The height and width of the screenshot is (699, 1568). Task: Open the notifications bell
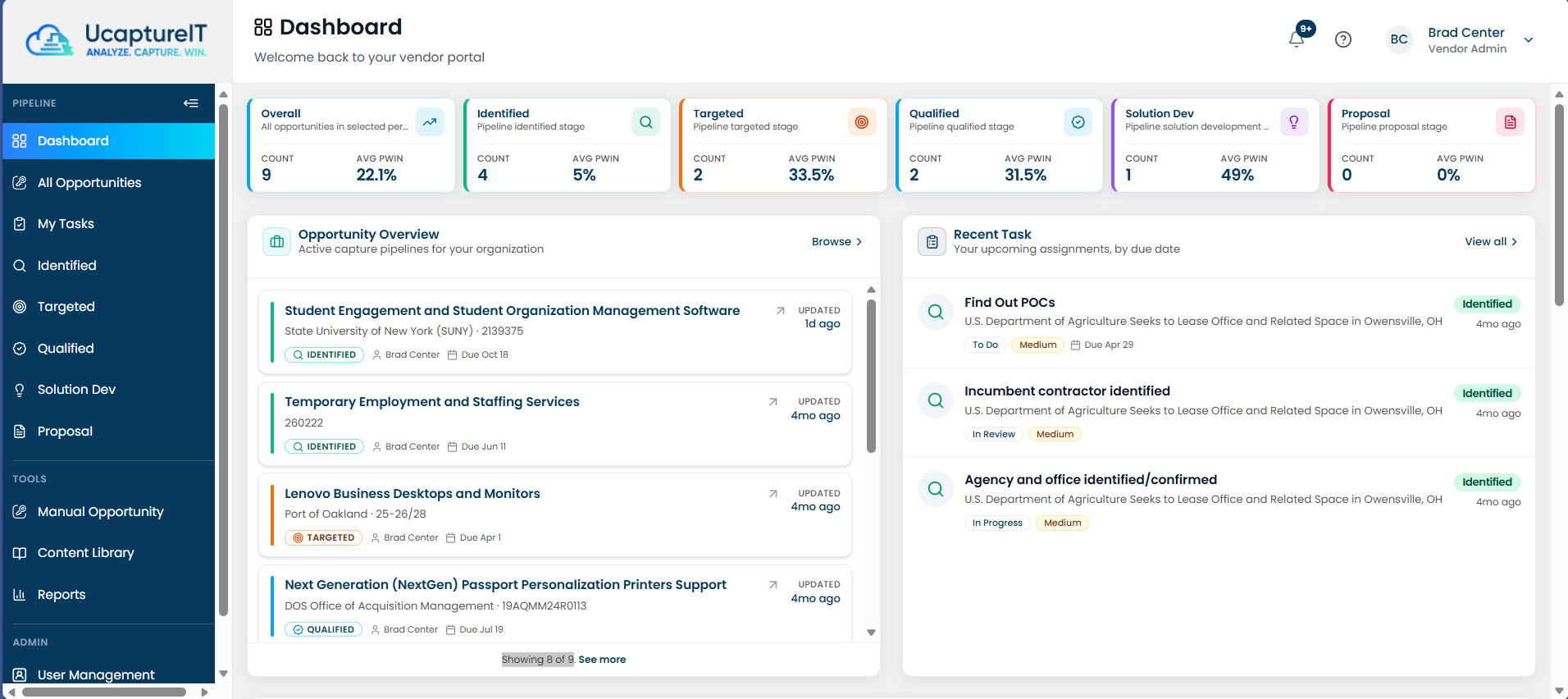[x=1297, y=39]
